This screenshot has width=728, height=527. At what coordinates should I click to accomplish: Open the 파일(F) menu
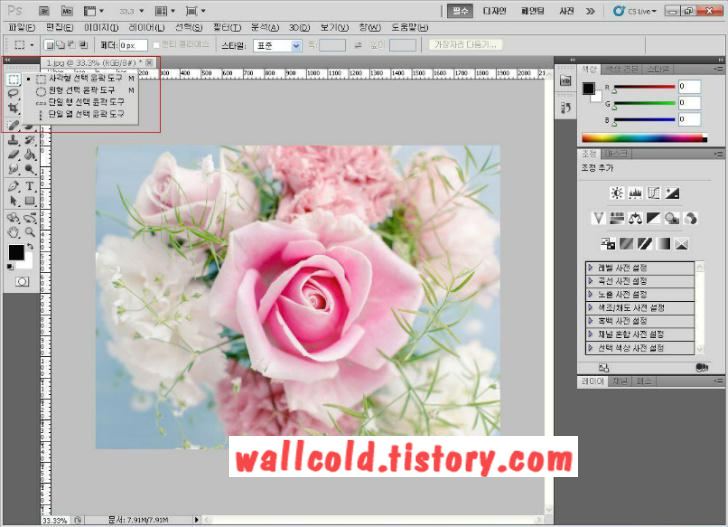[x=22, y=27]
